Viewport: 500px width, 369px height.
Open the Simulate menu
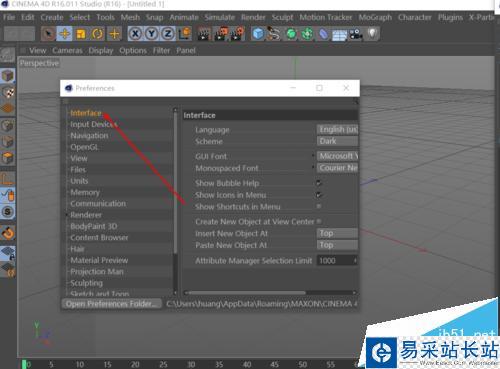coord(220,17)
